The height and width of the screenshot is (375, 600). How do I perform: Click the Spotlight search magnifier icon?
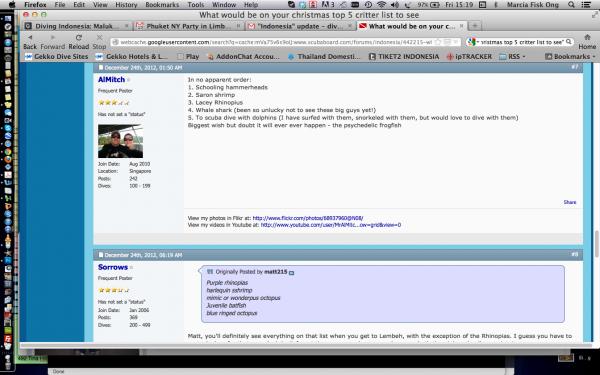tap(571, 5)
